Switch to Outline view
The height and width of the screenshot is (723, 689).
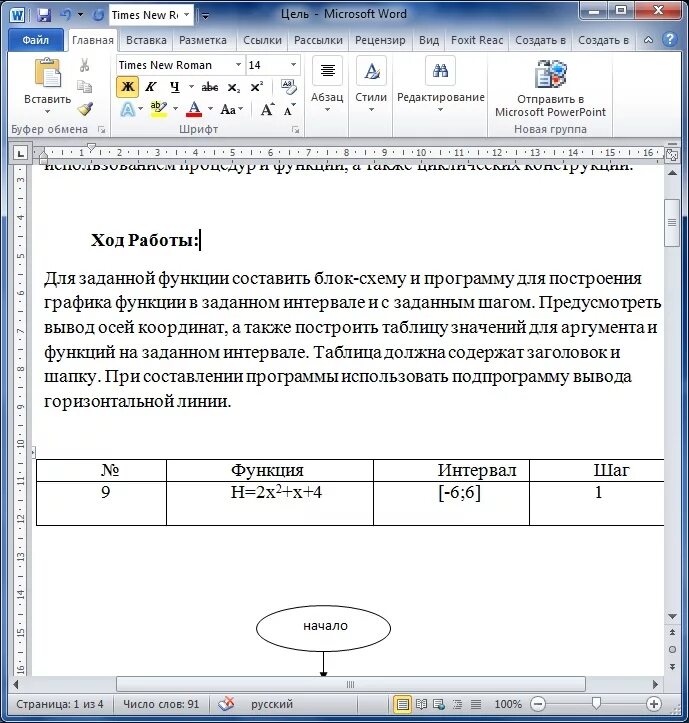click(457, 704)
